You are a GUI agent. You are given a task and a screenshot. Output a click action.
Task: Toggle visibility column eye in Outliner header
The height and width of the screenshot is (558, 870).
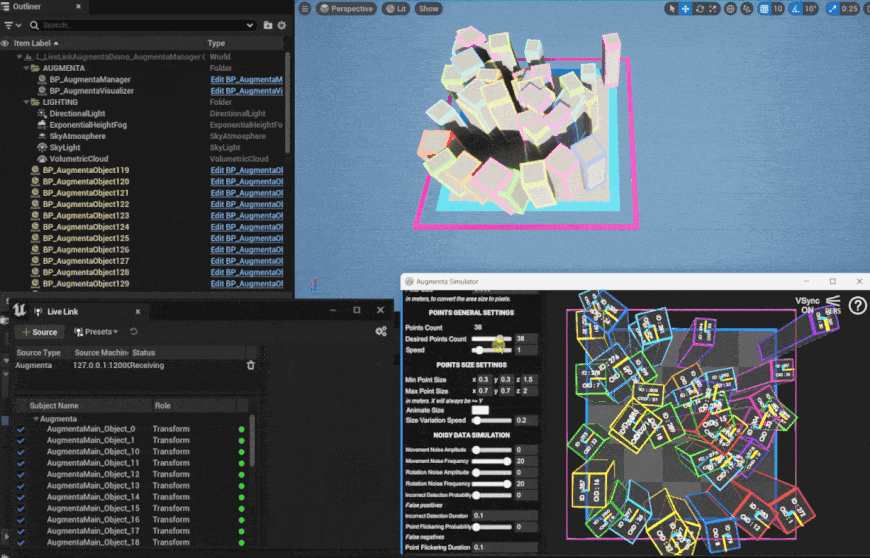click(5, 43)
